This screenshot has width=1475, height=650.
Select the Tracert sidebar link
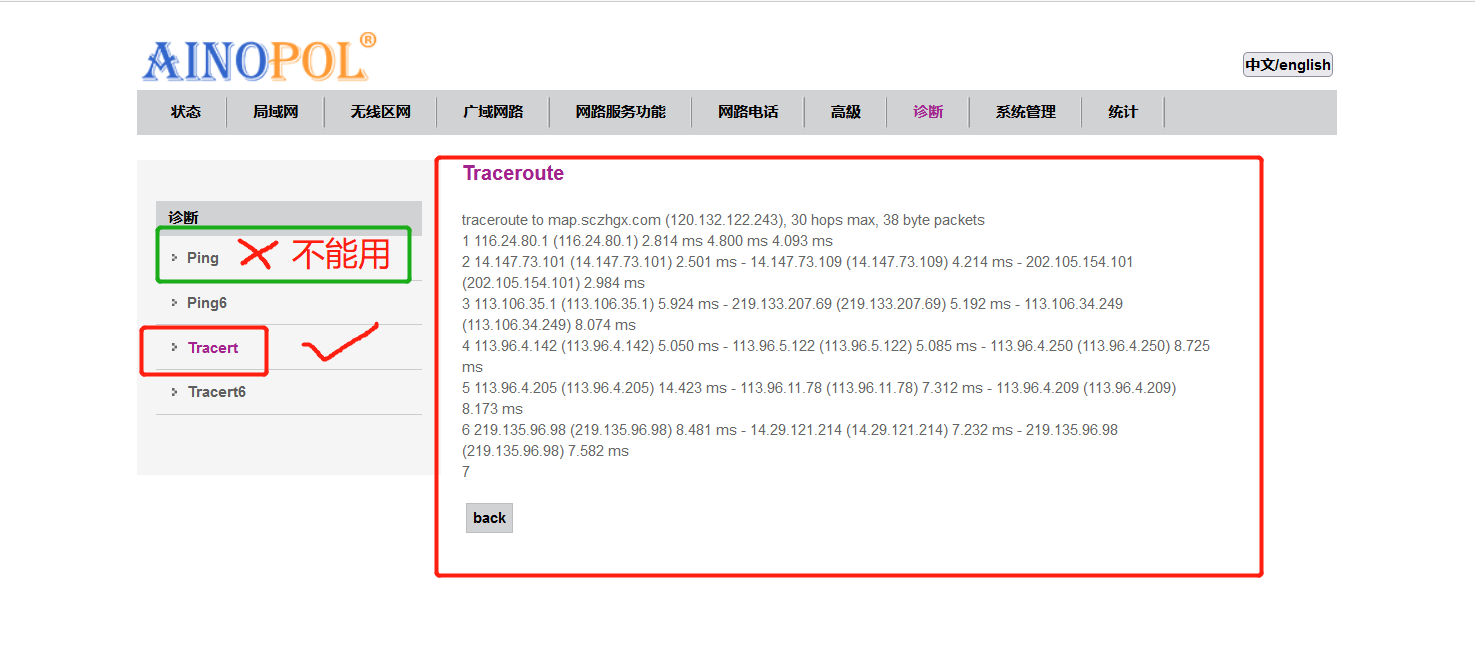[x=213, y=348]
